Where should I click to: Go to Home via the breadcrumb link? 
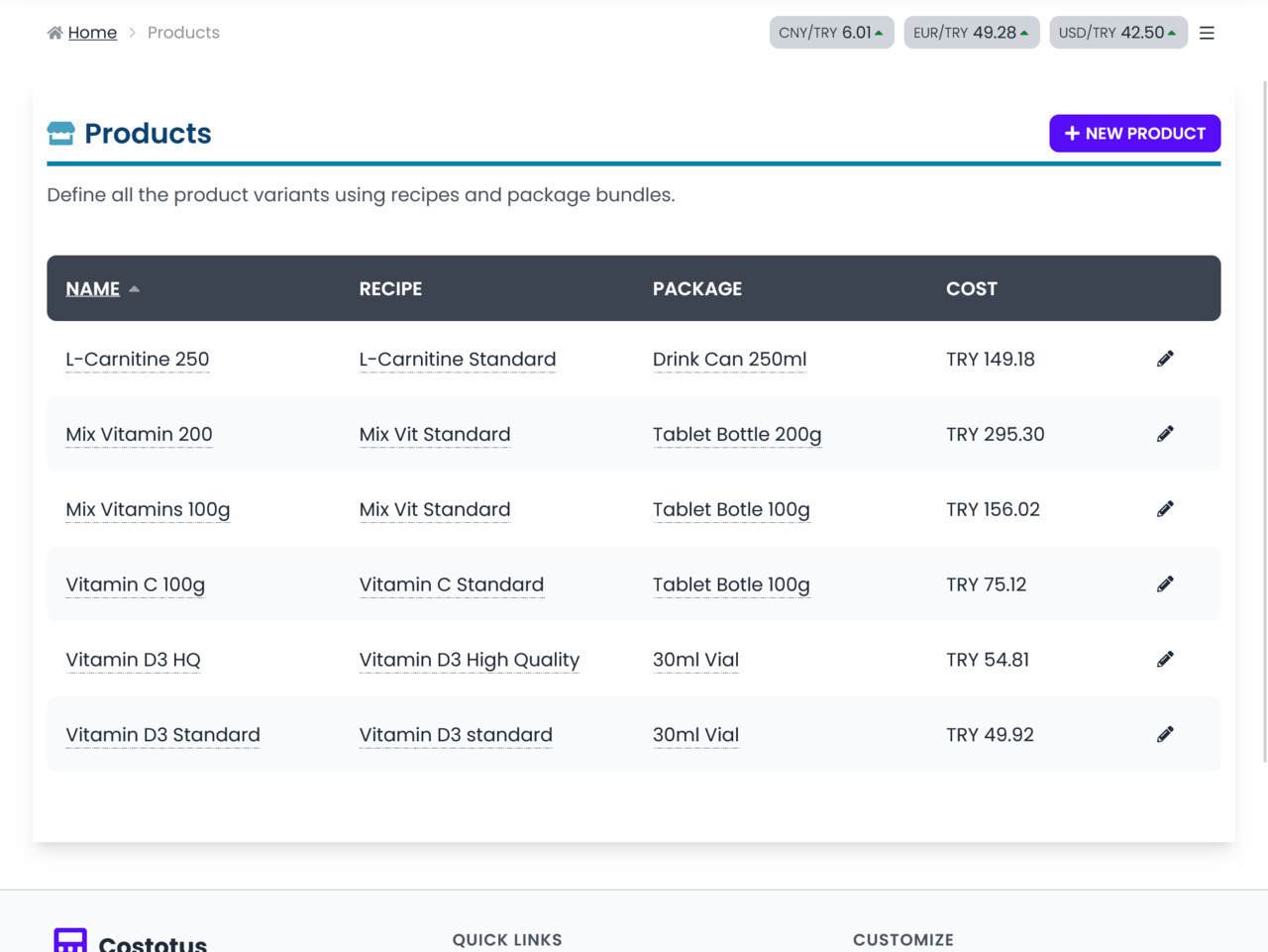coord(92,33)
